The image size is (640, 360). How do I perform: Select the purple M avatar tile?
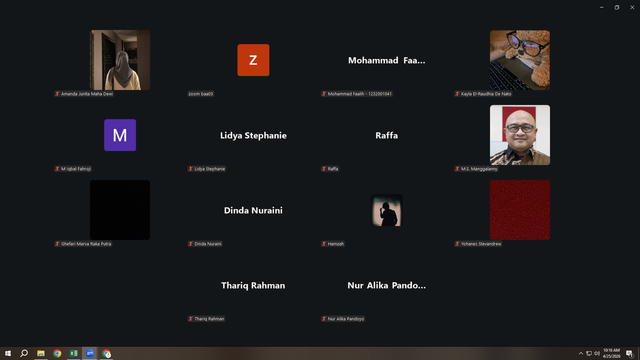click(120, 135)
